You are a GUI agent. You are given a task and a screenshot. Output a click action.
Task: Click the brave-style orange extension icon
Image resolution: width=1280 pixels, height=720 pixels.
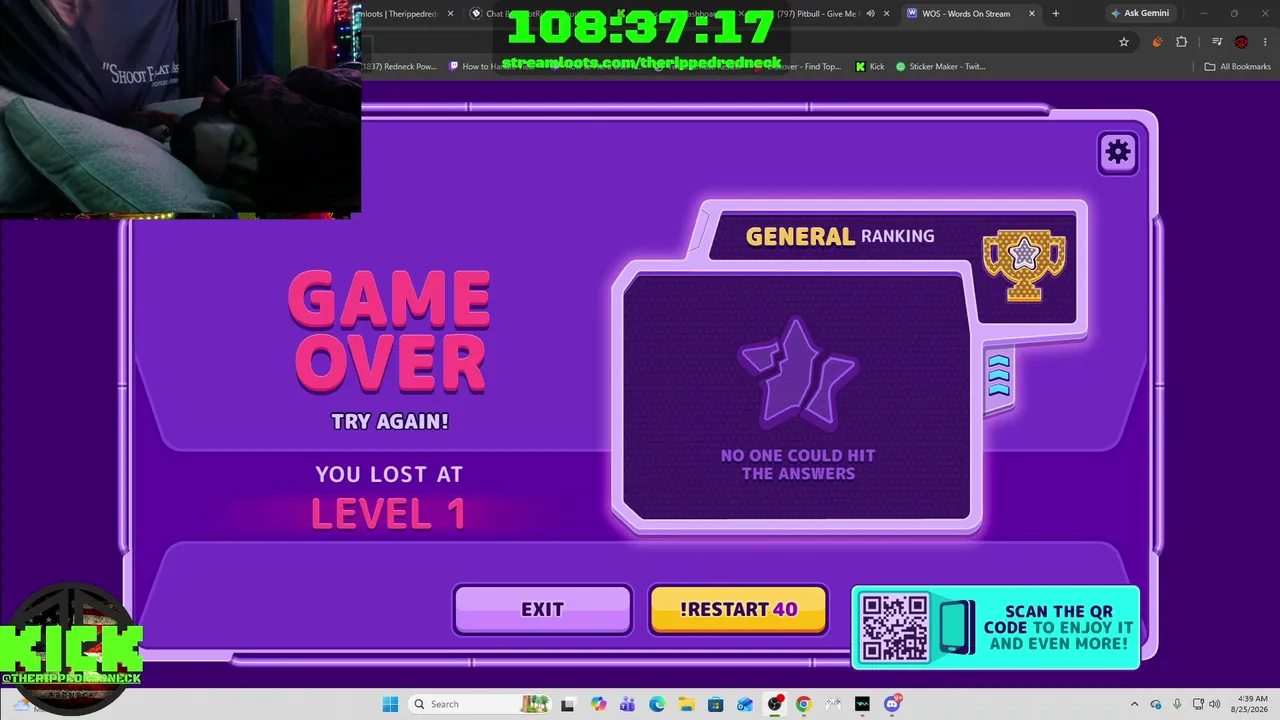coord(1158,42)
